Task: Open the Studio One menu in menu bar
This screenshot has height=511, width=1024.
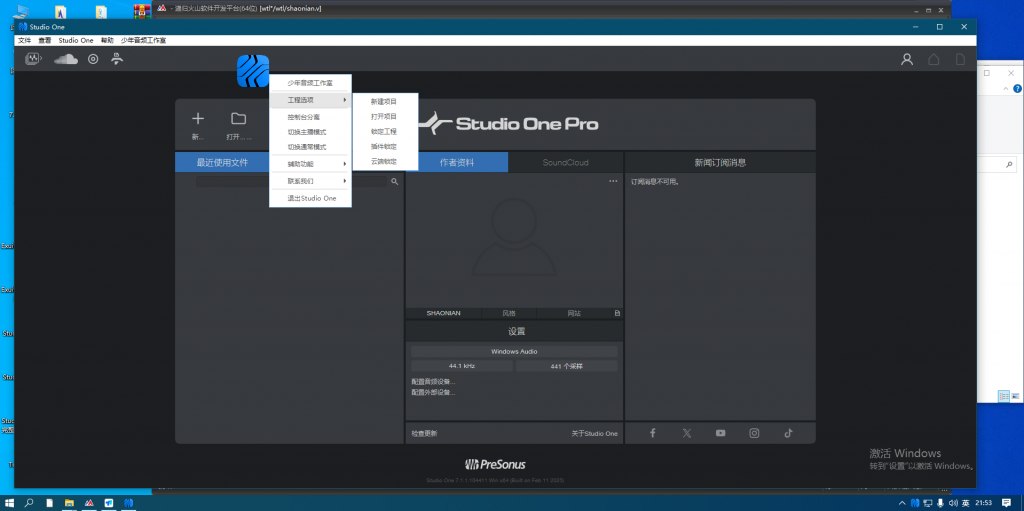Action: coord(76,41)
